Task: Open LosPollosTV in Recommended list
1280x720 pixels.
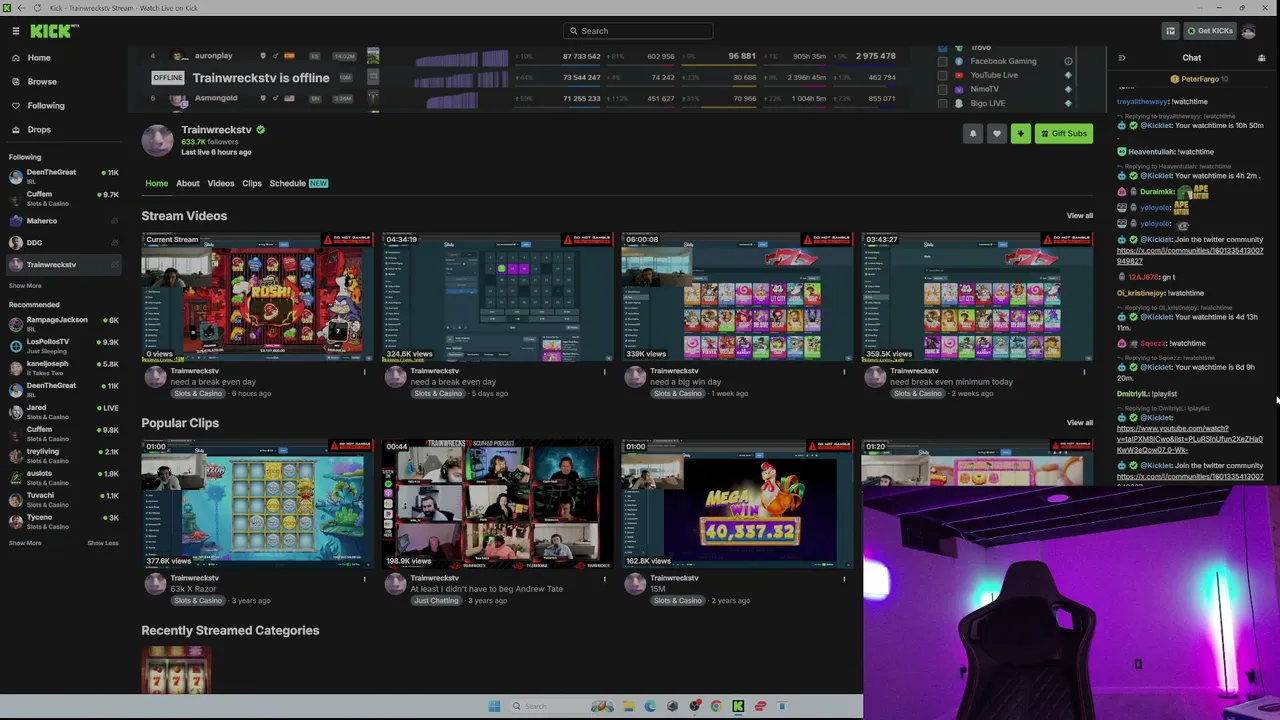Action: coord(64,345)
